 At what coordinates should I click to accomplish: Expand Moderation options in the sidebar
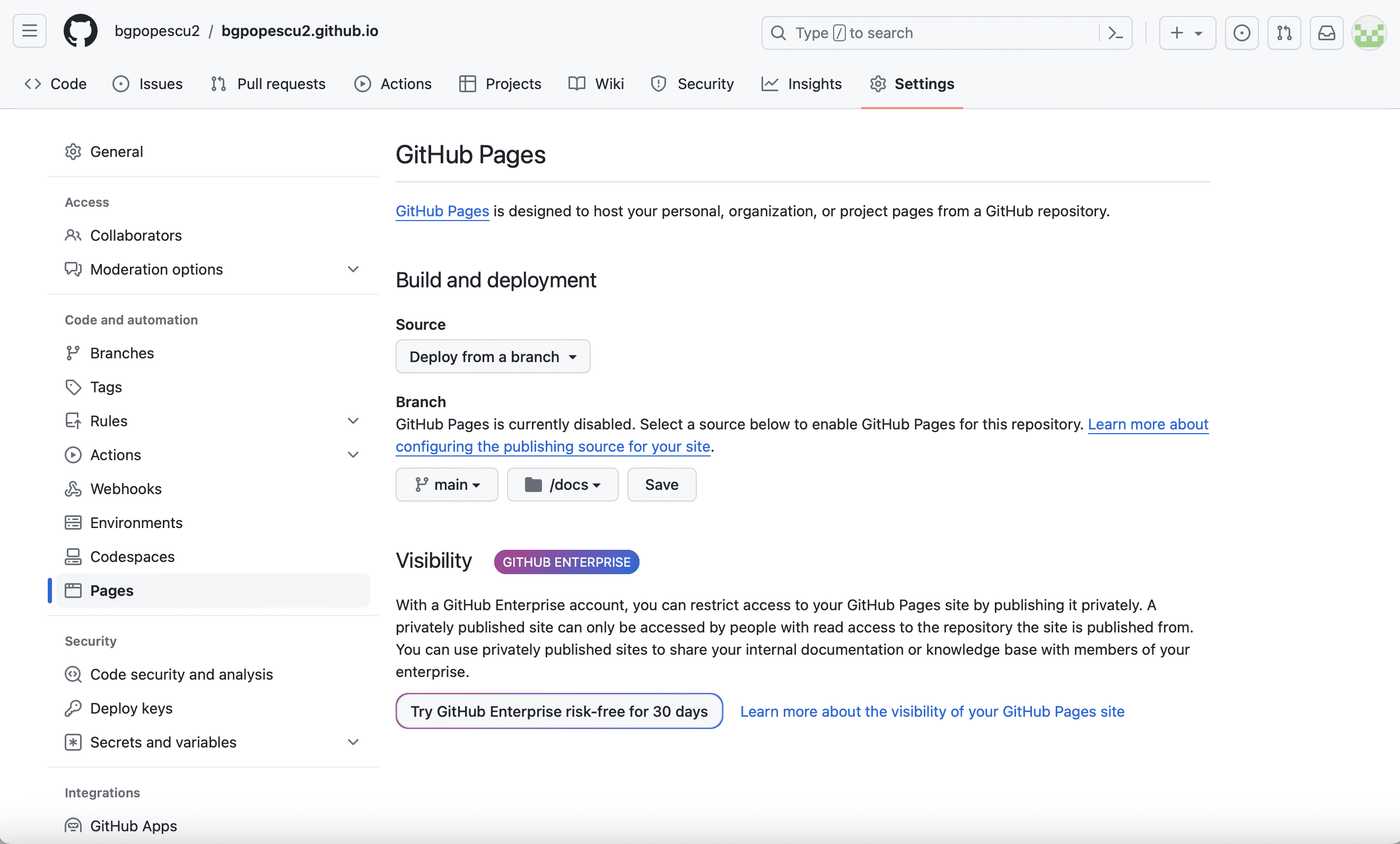click(353, 269)
